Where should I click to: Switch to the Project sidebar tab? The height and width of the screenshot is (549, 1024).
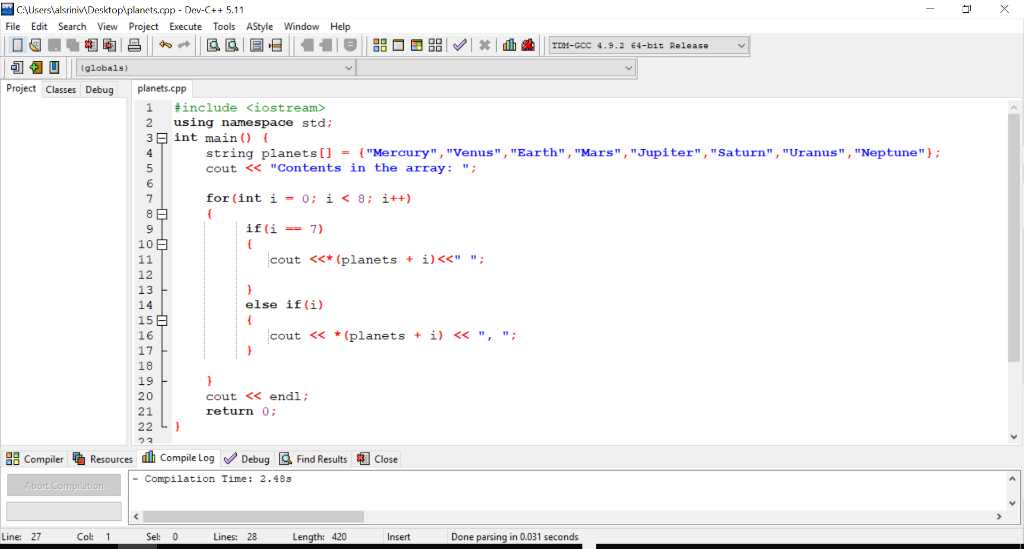tap(21, 88)
